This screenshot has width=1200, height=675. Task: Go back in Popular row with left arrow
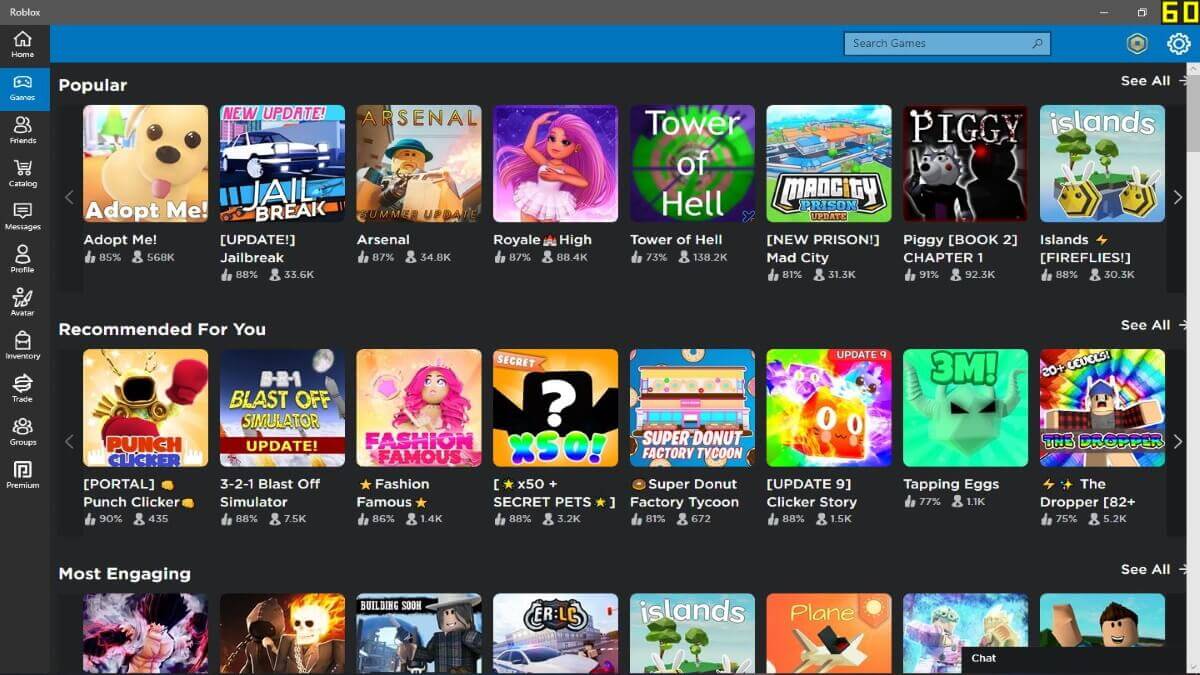point(69,197)
